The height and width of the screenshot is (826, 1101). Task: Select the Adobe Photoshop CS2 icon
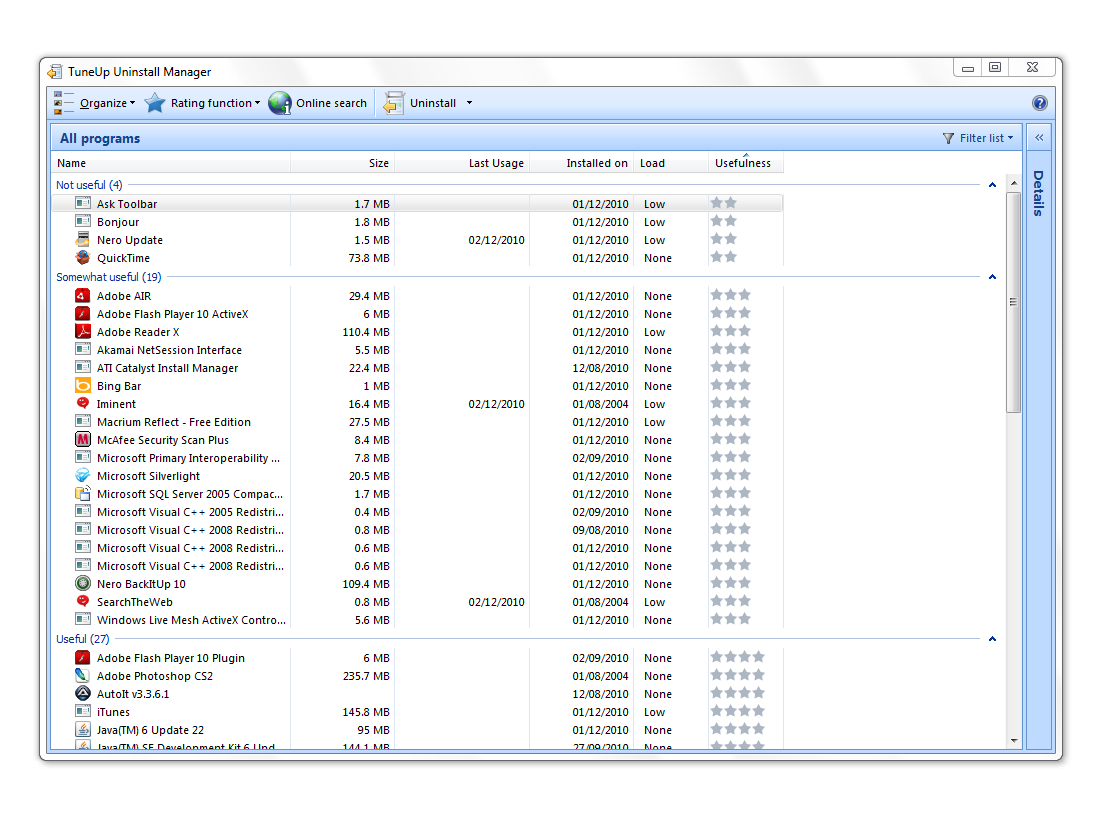tap(83, 676)
